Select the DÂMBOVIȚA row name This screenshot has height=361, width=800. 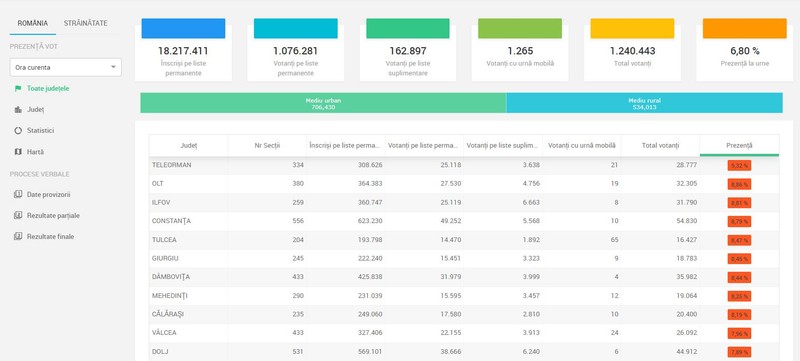click(170, 276)
